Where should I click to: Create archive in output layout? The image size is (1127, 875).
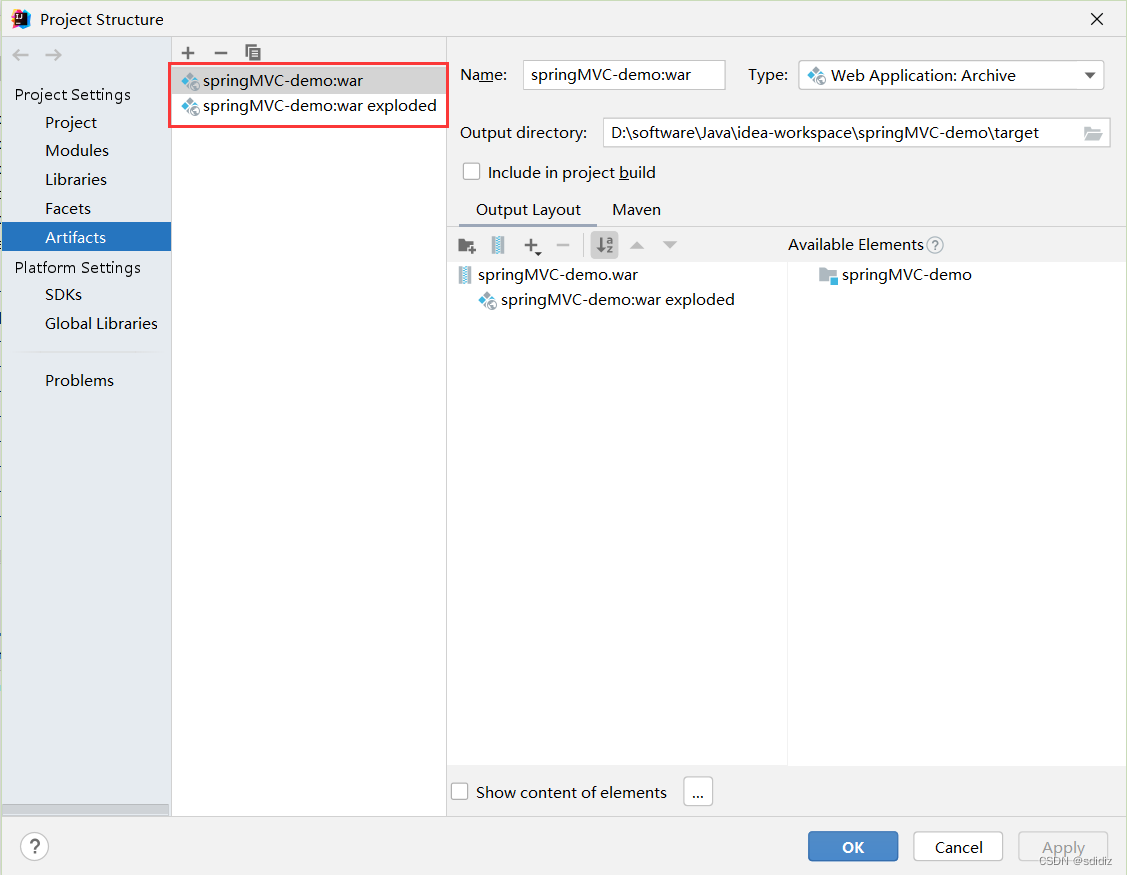tap(497, 245)
